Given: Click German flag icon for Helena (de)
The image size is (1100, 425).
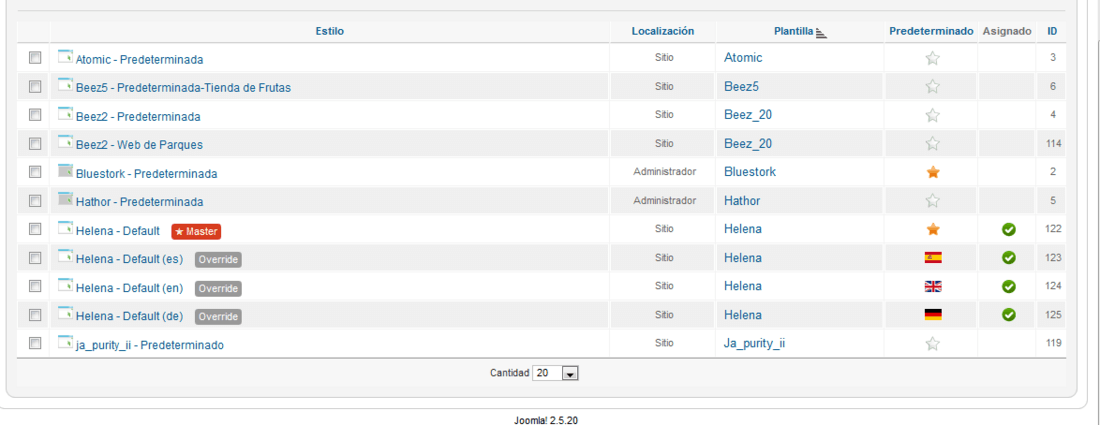Looking at the screenshot, I should [932, 315].
